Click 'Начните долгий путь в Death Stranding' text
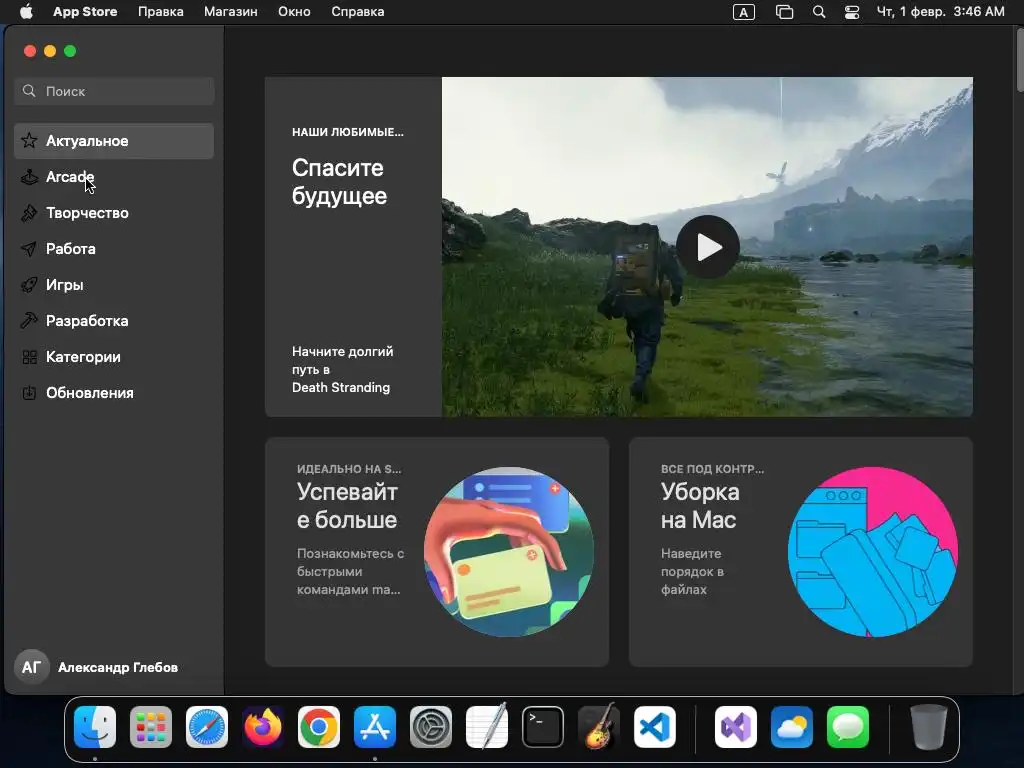Screen dimensions: 1024x768 [x=342, y=370]
